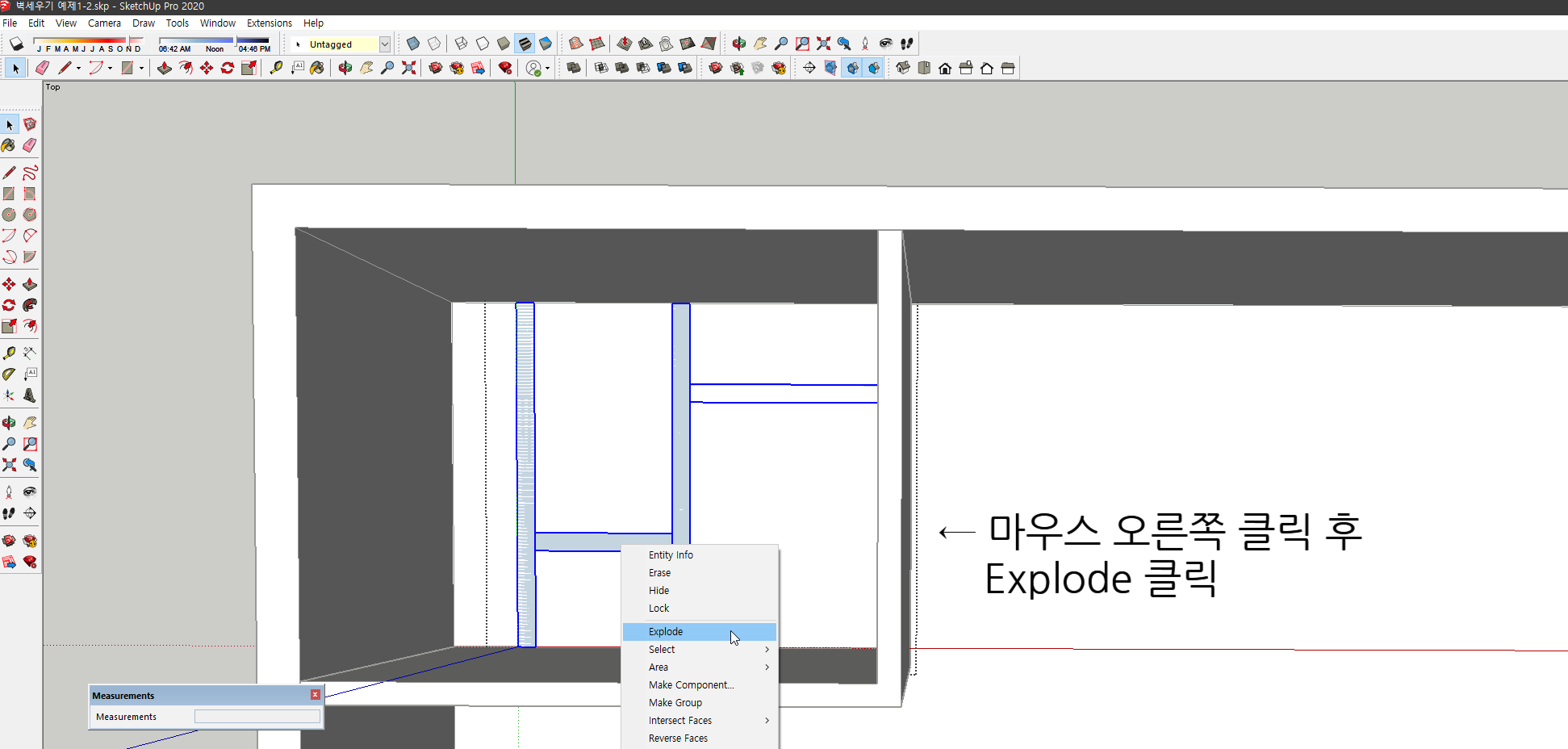This screenshot has width=1568, height=749.
Task: Toggle the Show/Hide Shadows button
Action: click(x=16, y=44)
